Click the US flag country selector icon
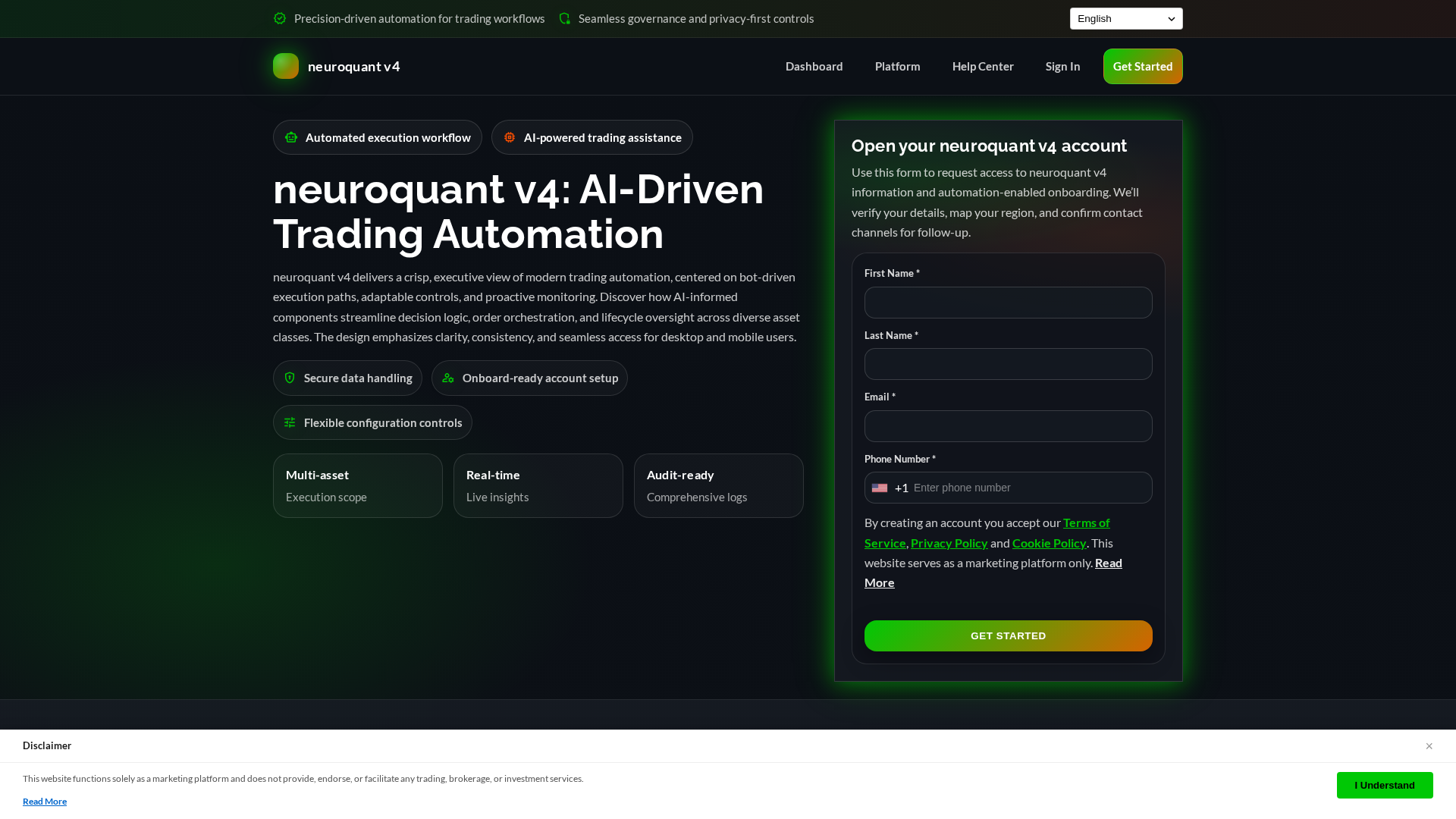The width and height of the screenshot is (1456, 819). click(880, 488)
